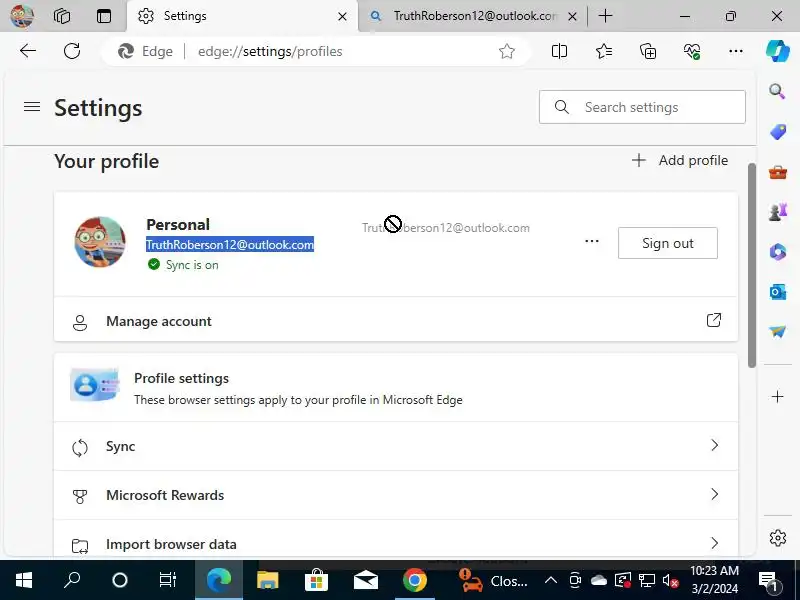Click the Sign out button
The image size is (800, 600).
pos(667,243)
